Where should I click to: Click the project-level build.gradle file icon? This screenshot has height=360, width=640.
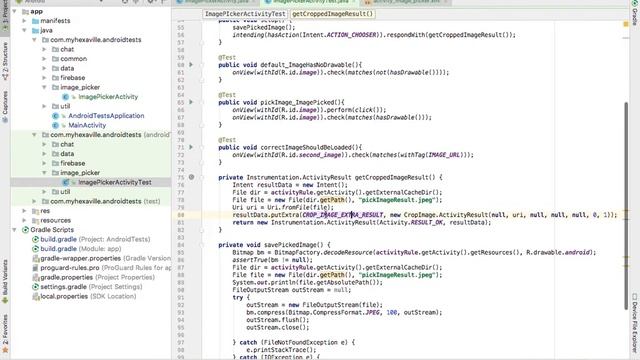pyautogui.click(x=36, y=239)
